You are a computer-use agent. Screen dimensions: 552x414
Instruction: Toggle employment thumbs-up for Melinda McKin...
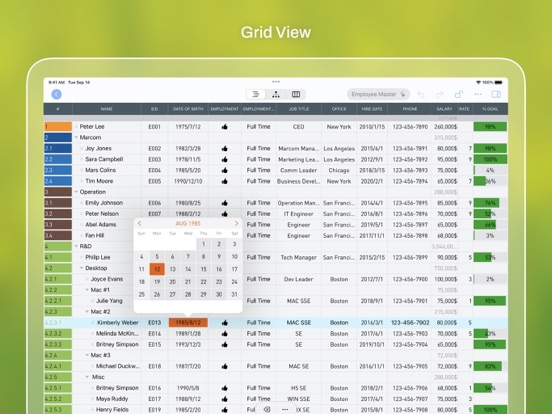225,334
